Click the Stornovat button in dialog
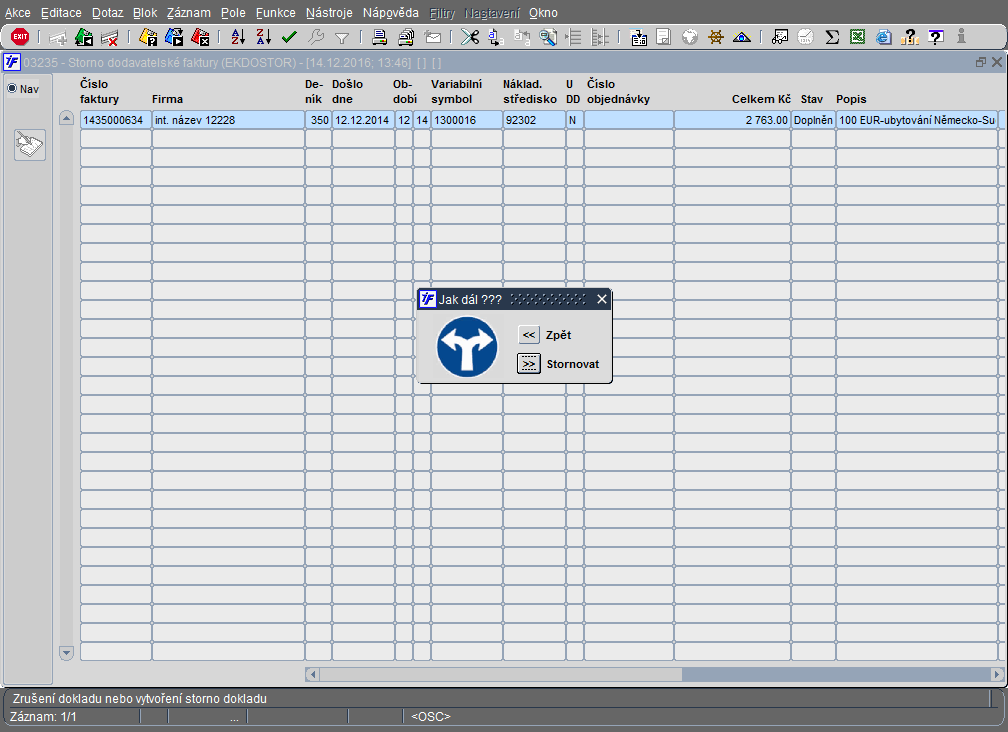This screenshot has height=732, width=1008. point(529,364)
